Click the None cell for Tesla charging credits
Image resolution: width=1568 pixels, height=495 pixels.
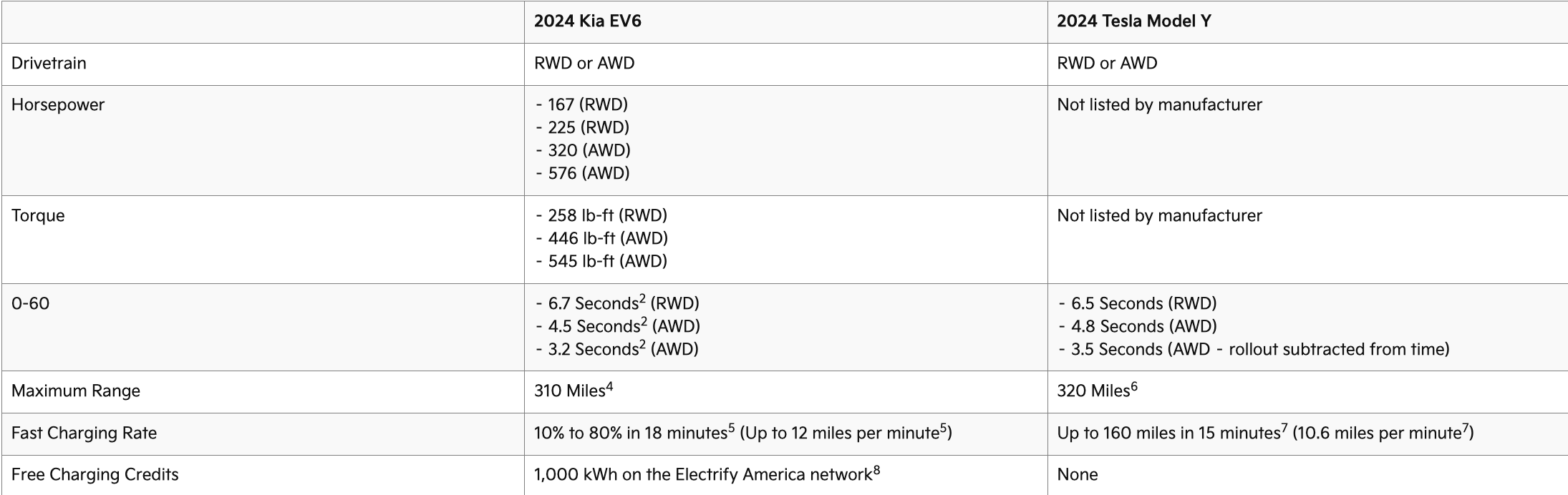point(1078,474)
